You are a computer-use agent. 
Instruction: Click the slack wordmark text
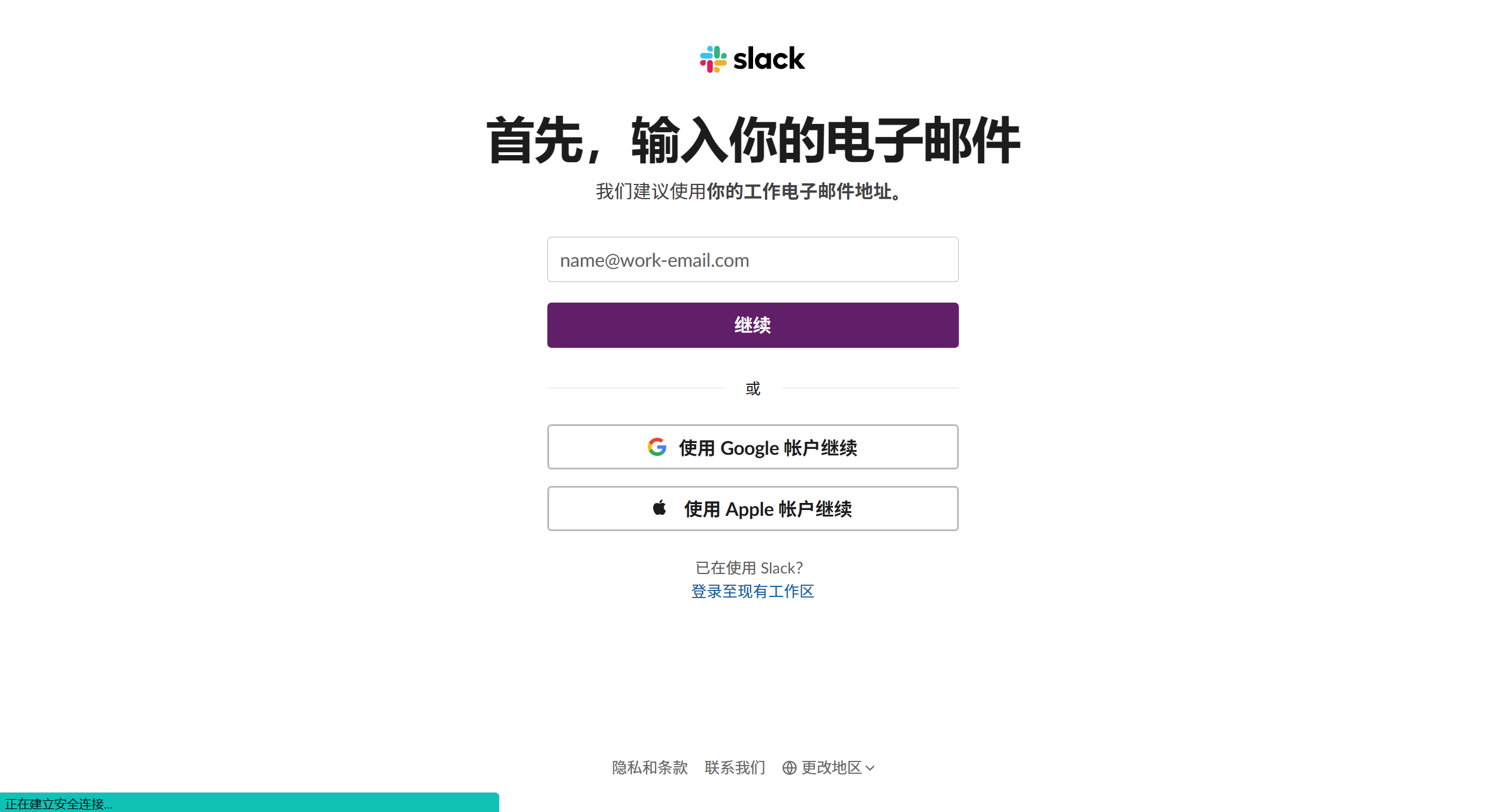point(769,59)
